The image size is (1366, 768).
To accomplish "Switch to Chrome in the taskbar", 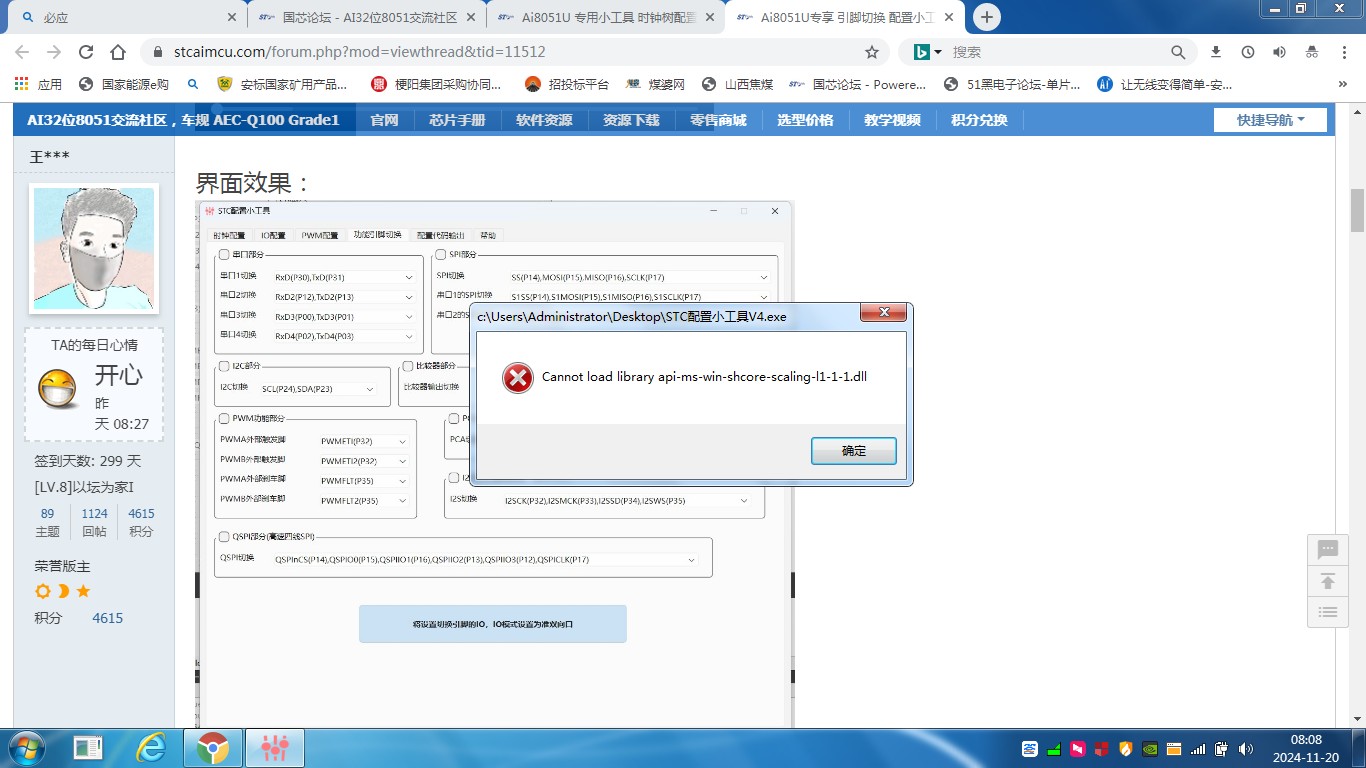I will coord(212,747).
